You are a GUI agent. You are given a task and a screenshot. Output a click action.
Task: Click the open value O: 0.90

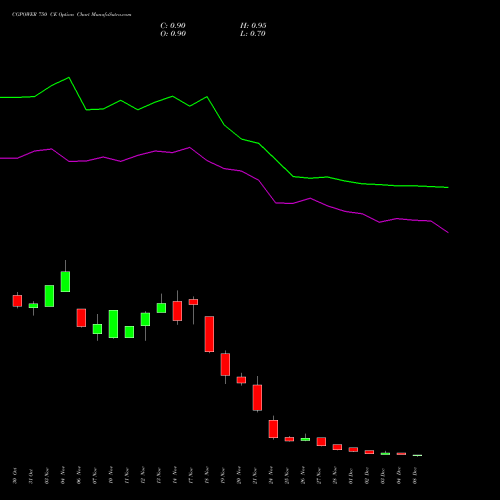coord(173,34)
